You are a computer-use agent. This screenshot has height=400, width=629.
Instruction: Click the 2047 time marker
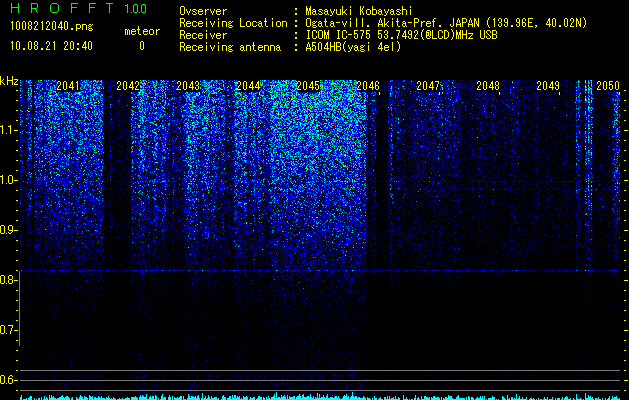[x=428, y=86]
